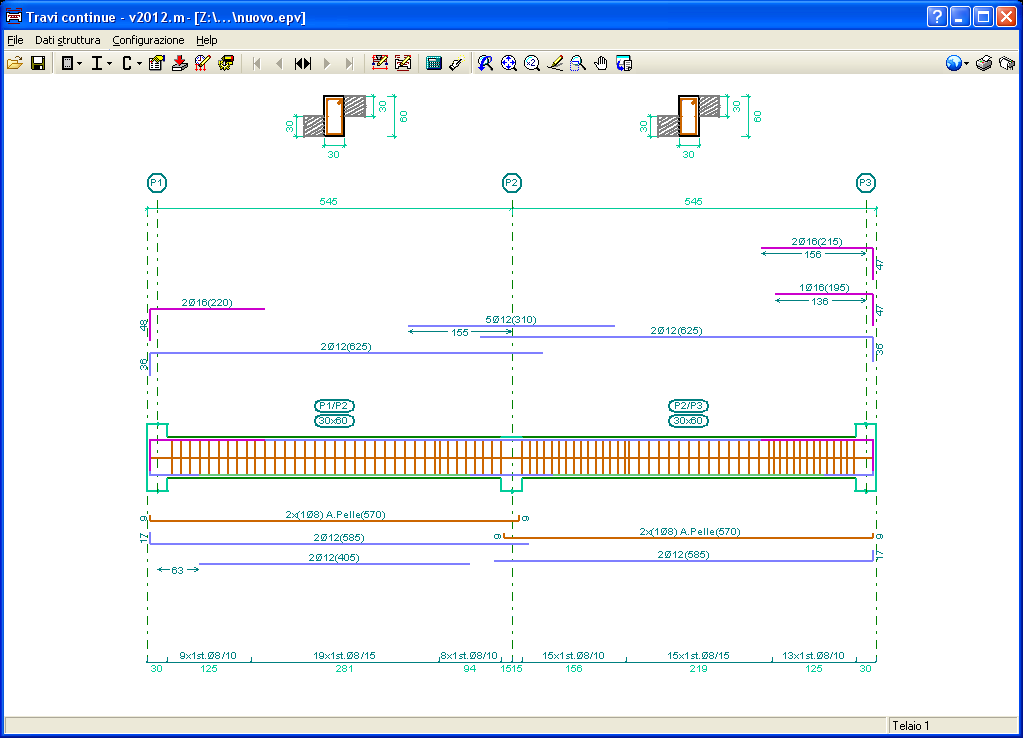Click the zoom window magnifier icon
1023x738 pixels.
coord(577,63)
